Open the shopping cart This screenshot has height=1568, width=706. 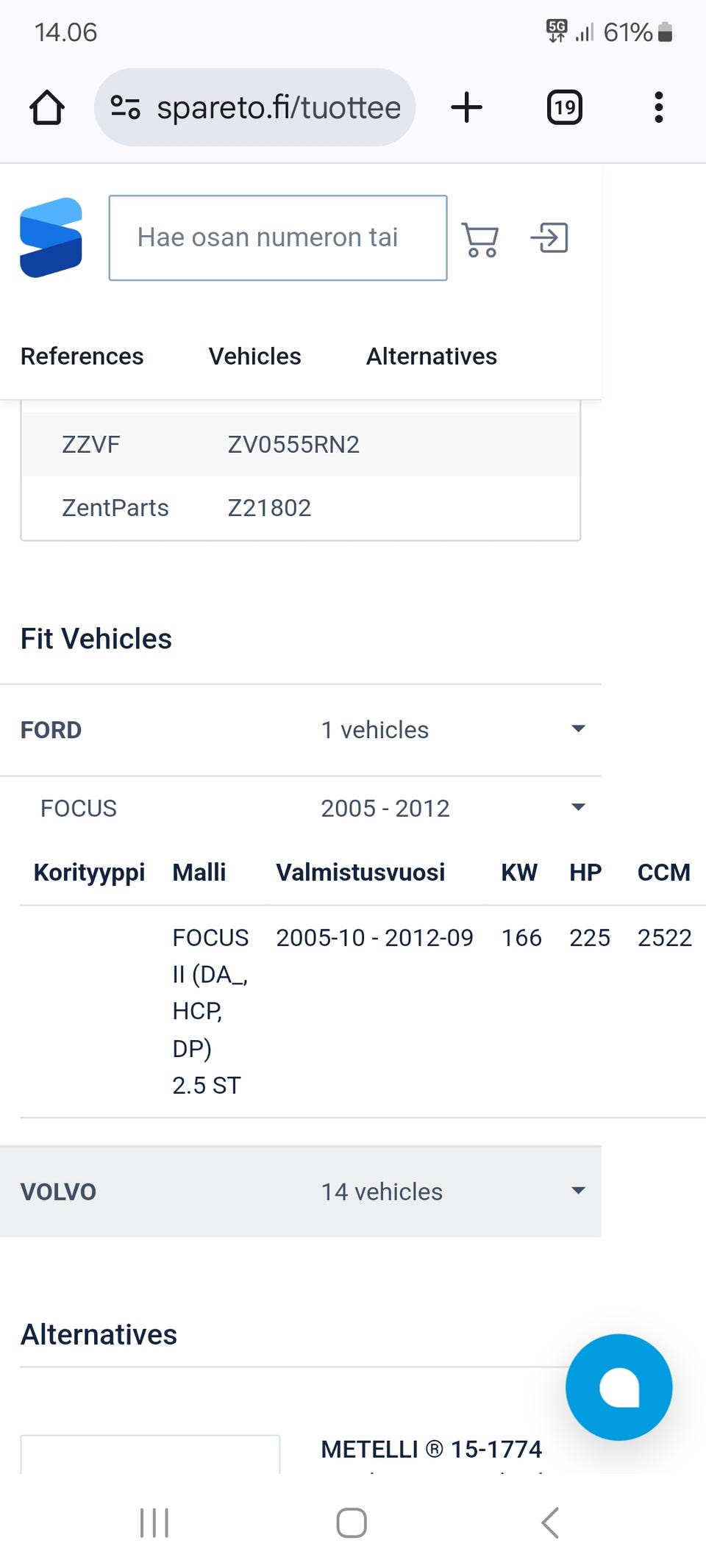click(480, 239)
